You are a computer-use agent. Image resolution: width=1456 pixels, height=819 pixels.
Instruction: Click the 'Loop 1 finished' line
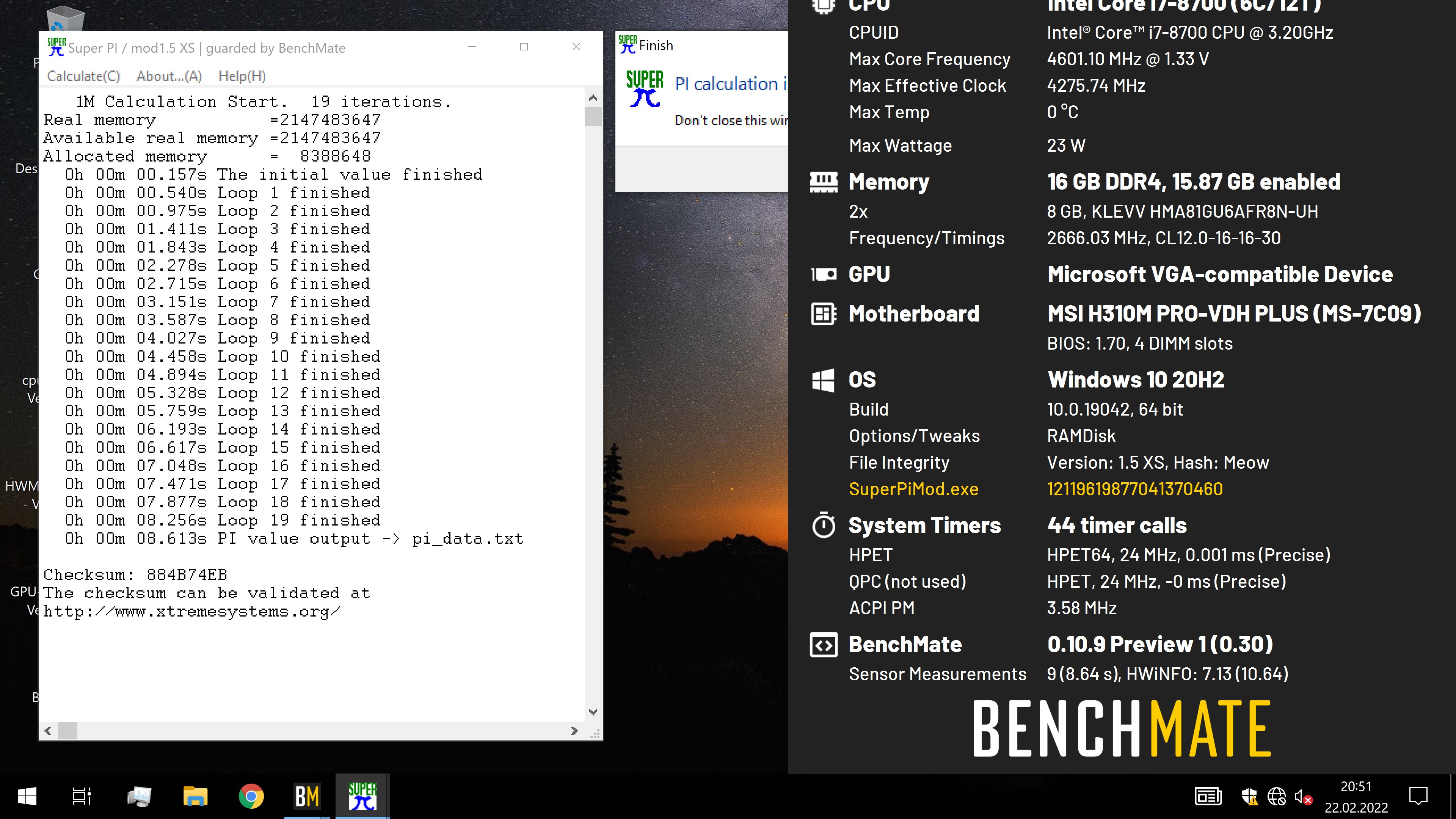pyautogui.click(x=217, y=193)
